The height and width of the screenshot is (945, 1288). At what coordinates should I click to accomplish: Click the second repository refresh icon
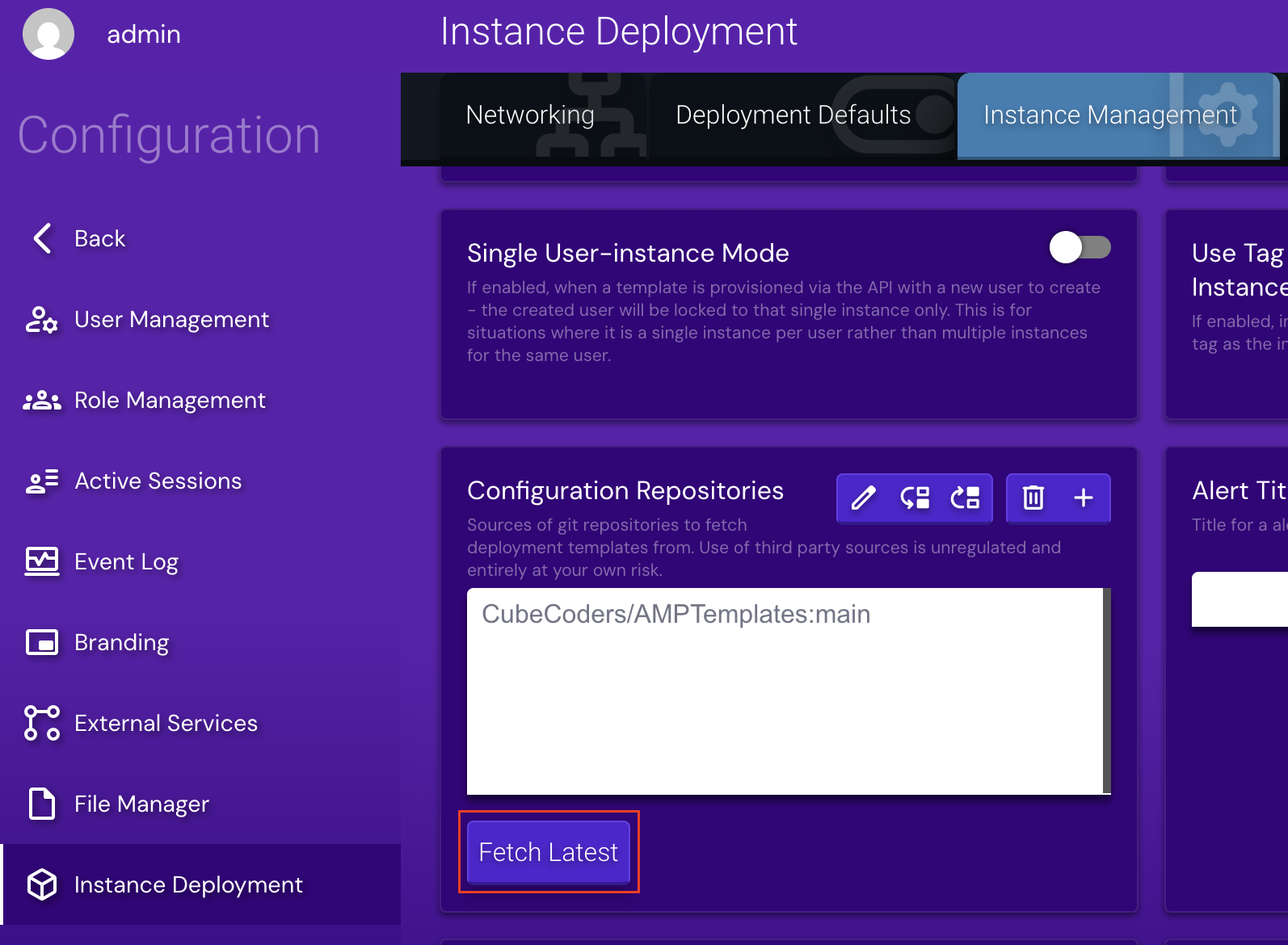(915, 498)
